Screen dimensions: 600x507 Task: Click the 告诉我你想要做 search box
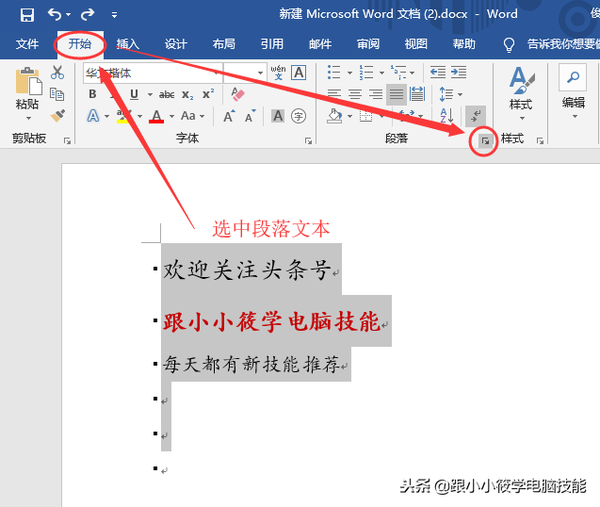pos(563,44)
